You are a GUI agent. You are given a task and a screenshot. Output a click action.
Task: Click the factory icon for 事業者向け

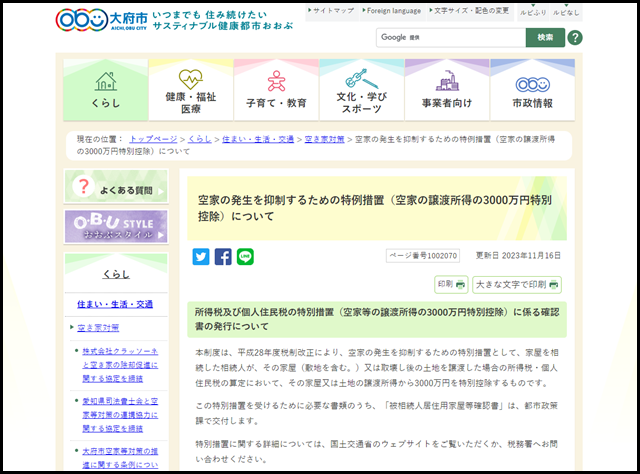(447, 80)
